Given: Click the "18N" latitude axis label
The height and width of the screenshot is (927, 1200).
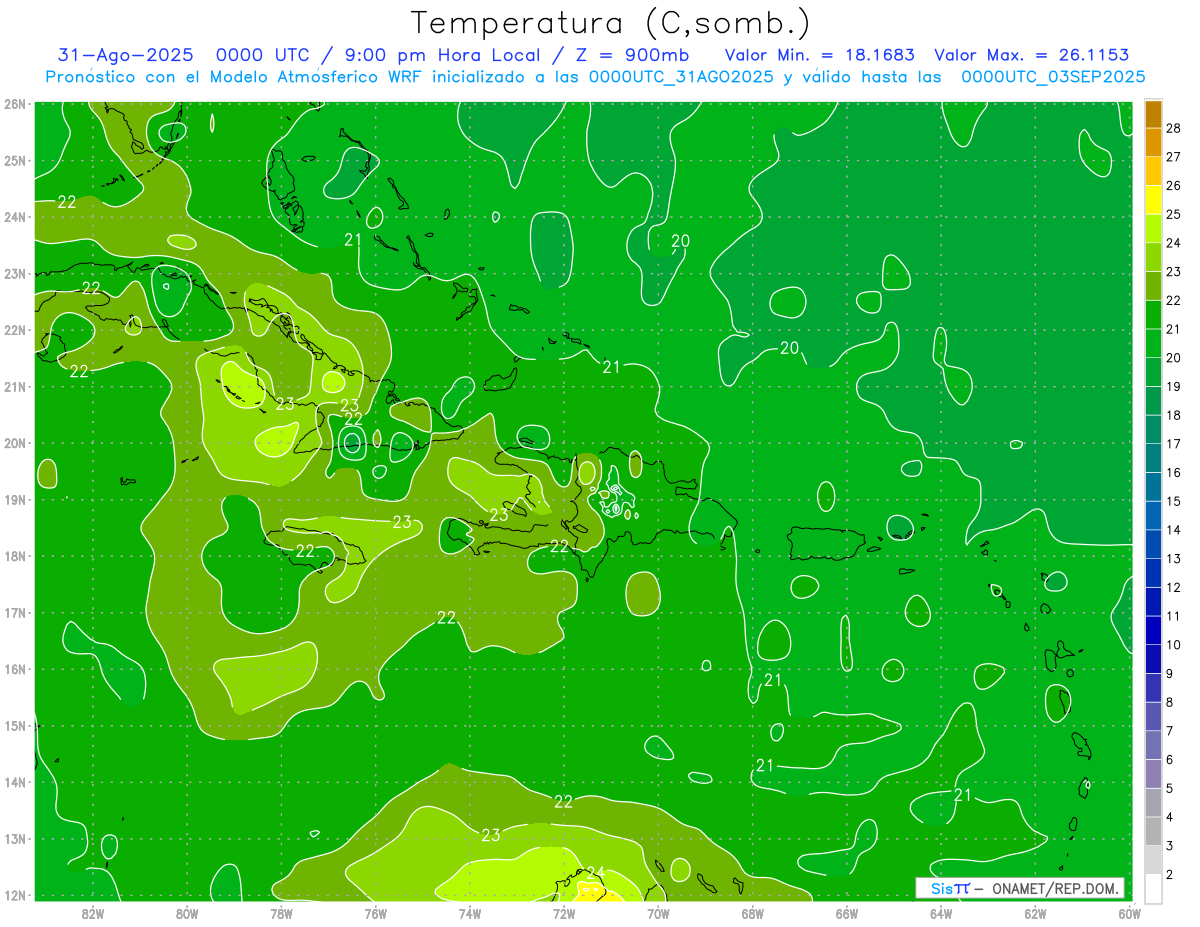Looking at the screenshot, I should coord(15,556).
